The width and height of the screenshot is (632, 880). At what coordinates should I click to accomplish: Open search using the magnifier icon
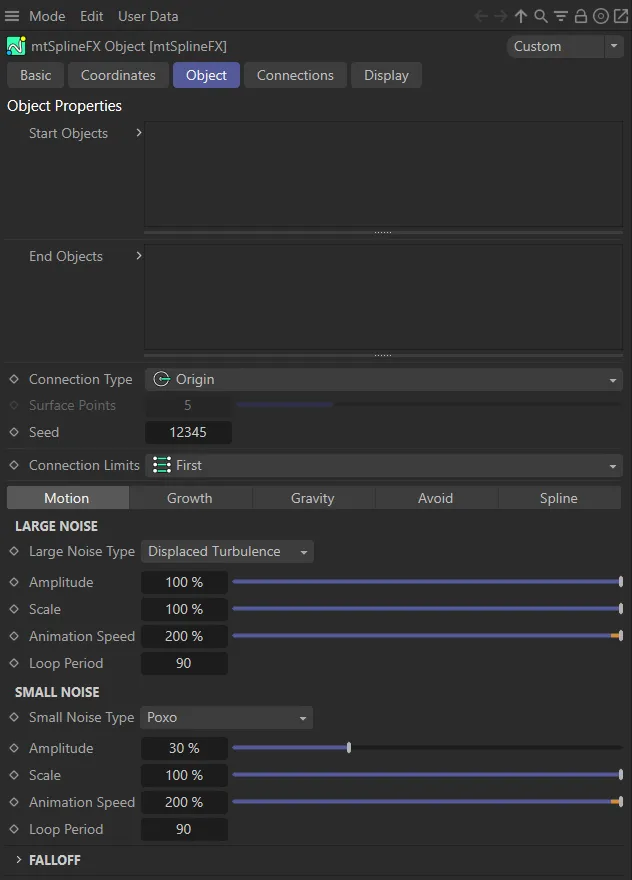(540, 16)
